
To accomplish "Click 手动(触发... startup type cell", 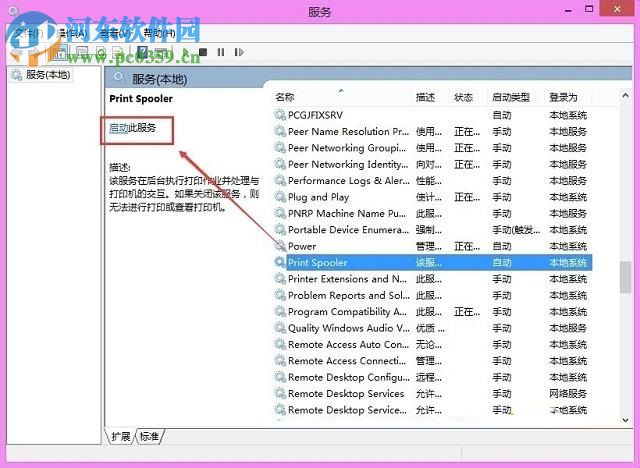I will [516, 230].
